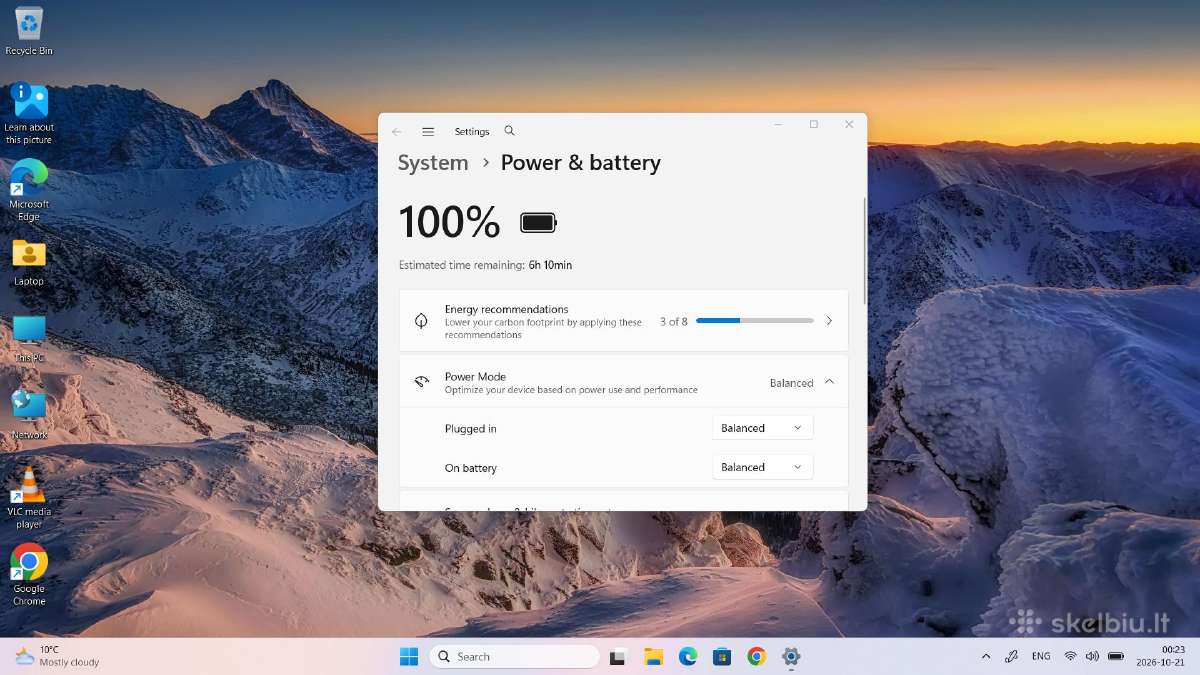Select the Microsoft Edge desktop shortcut
Image resolution: width=1200 pixels, height=675 pixels.
tap(29, 190)
